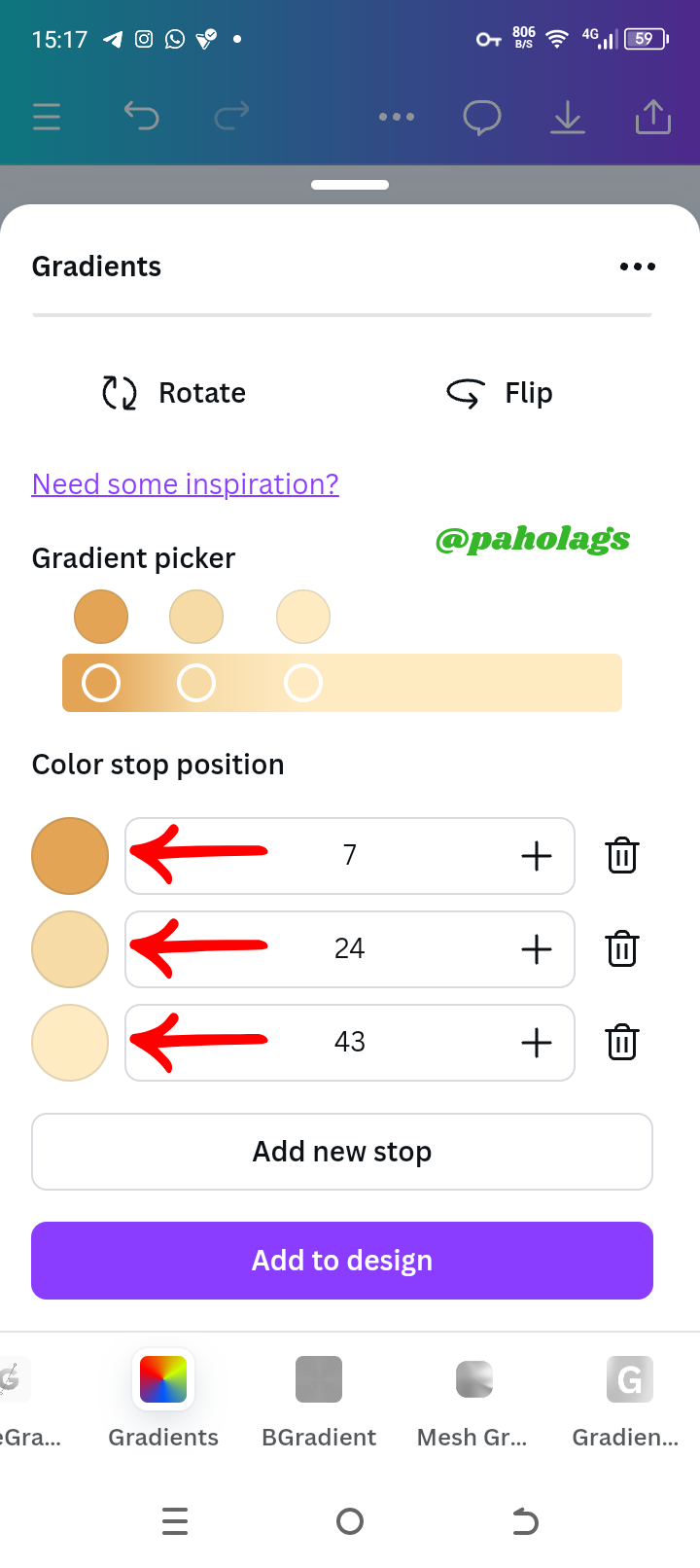Tap the undo arrow icon

click(x=141, y=117)
